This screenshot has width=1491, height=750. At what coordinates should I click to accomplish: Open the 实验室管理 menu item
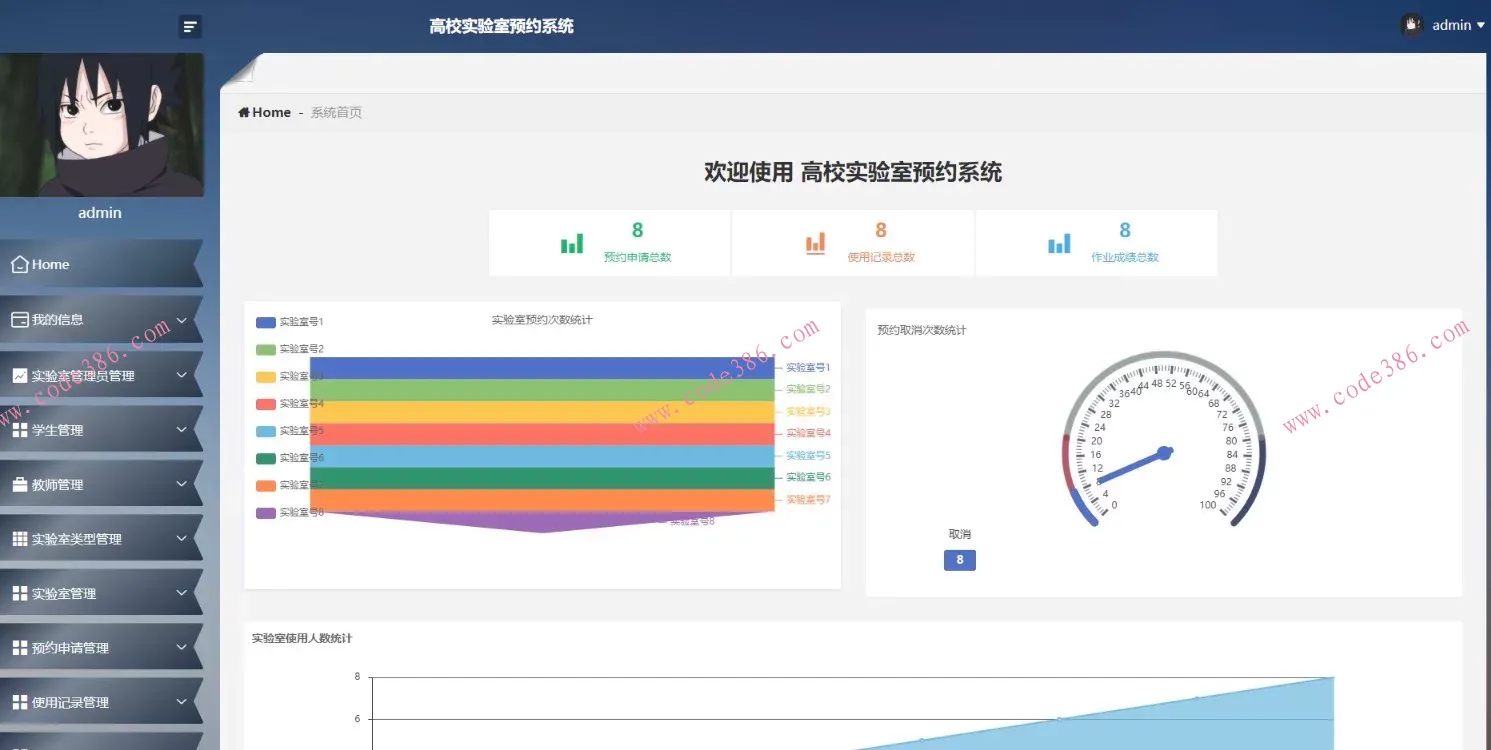click(64, 594)
